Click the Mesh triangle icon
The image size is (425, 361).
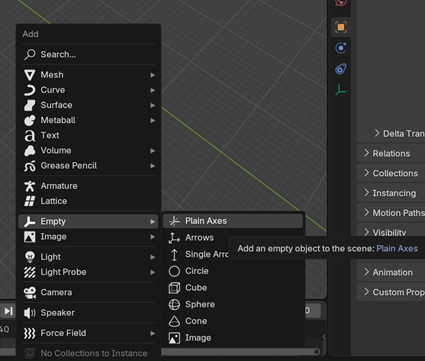(30, 75)
